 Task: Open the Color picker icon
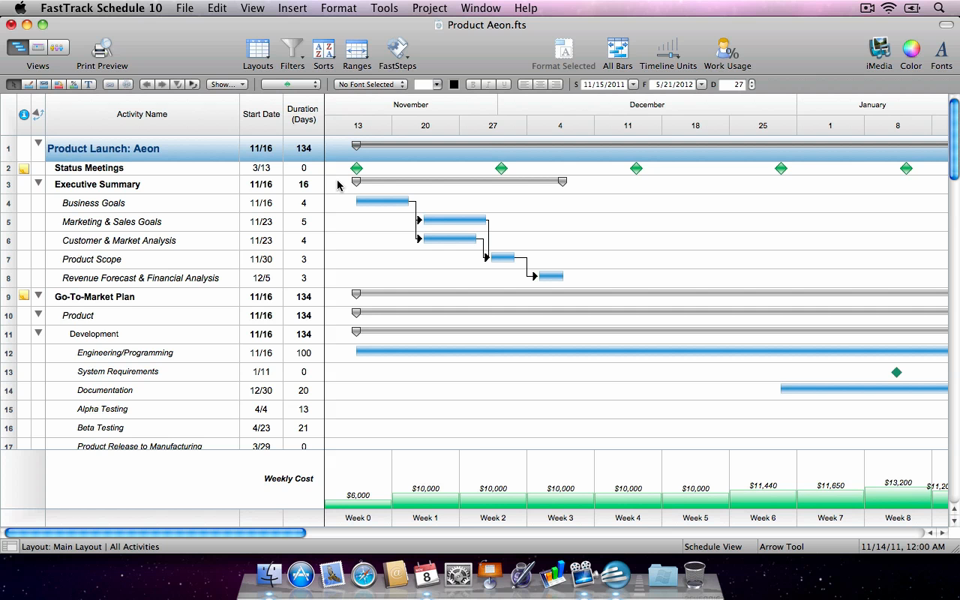(911, 49)
